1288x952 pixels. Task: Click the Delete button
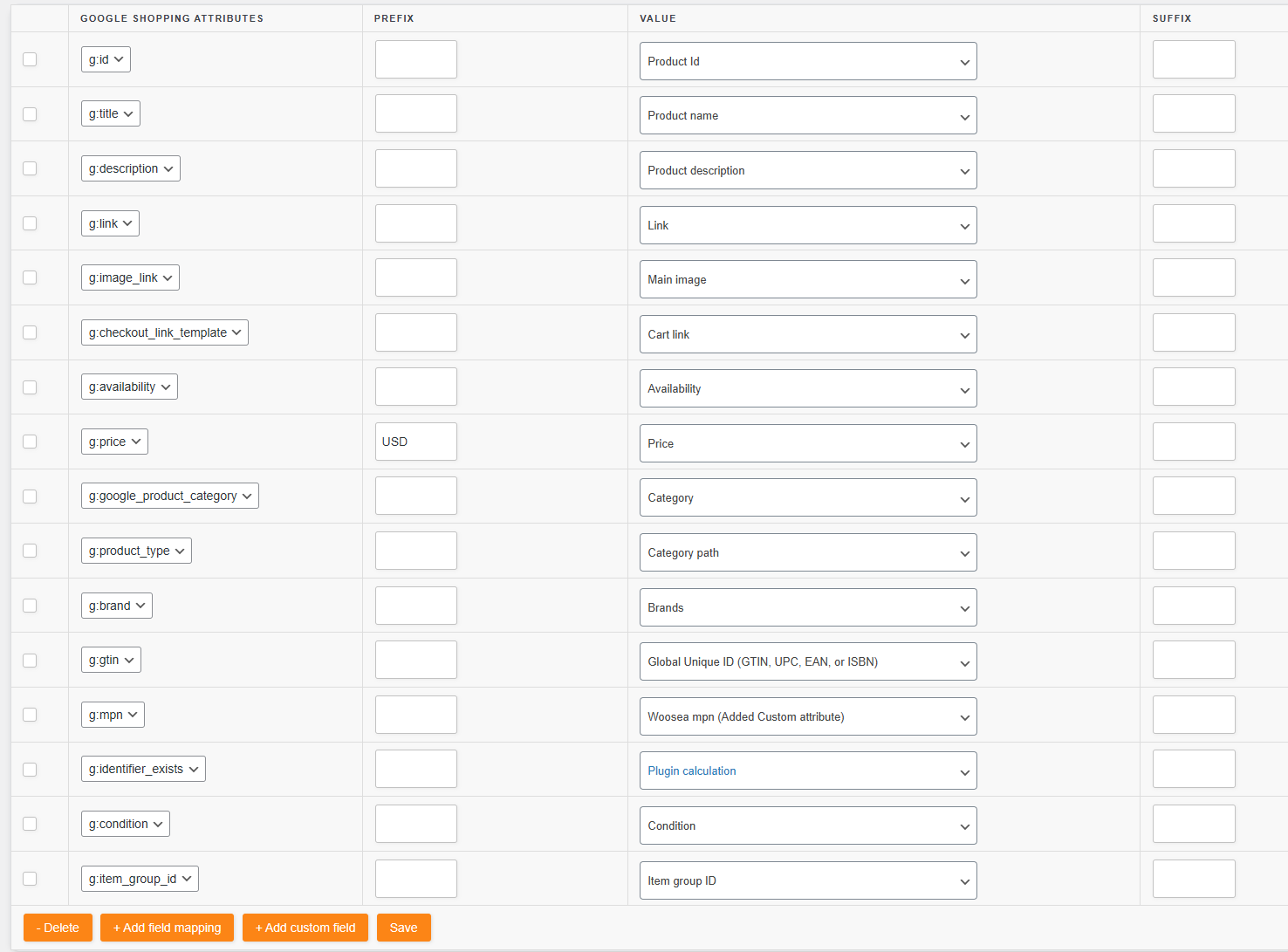click(58, 928)
